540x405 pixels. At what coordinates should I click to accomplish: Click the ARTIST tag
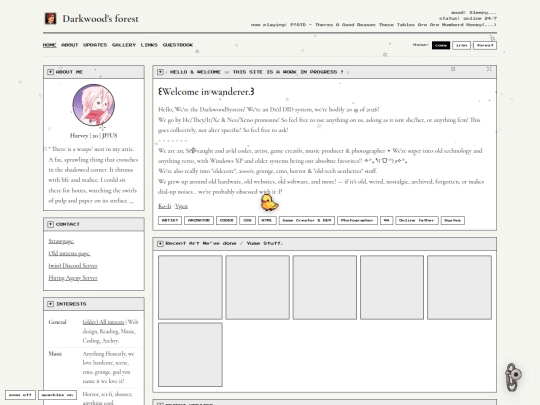pos(170,220)
